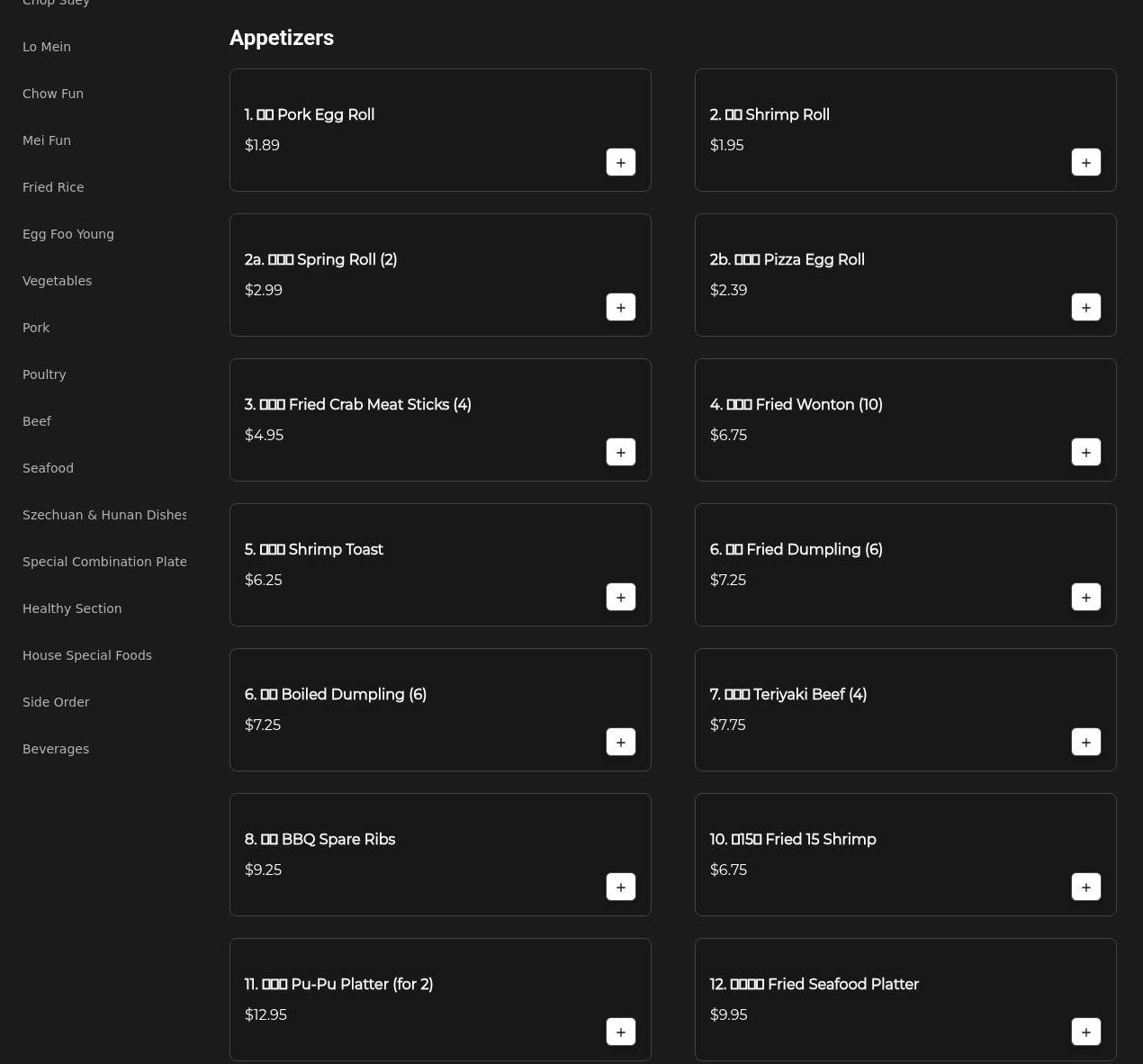Viewport: 1143px width, 1064px height.
Task: Open Beverages category
Action: pyautogui.click(x=56, y=749)
